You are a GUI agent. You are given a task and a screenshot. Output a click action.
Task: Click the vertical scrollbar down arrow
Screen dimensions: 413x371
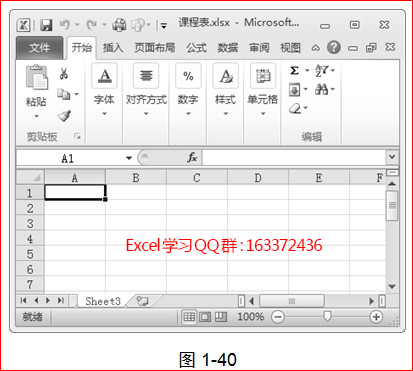pos(392,287)
